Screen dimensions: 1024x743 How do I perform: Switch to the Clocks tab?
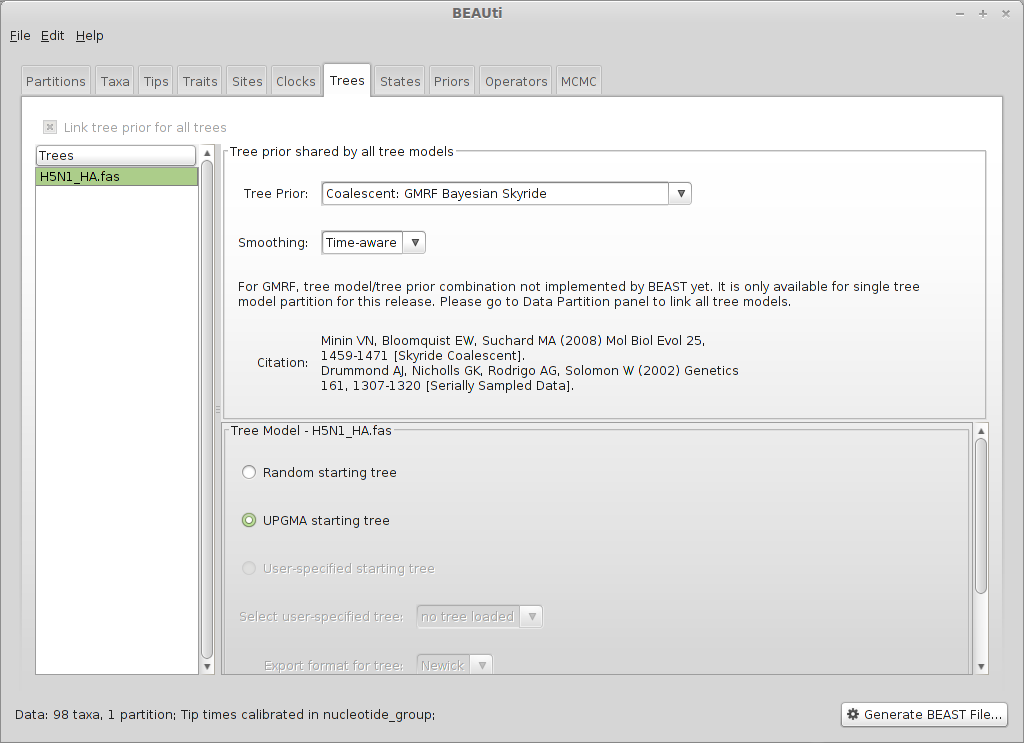pyautogui.click(x=295, y=82)
